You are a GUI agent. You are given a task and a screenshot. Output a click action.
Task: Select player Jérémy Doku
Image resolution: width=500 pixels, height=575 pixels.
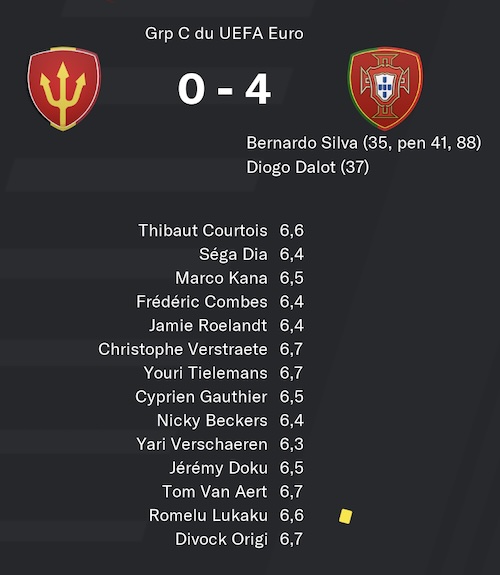[x=219, y=468]
